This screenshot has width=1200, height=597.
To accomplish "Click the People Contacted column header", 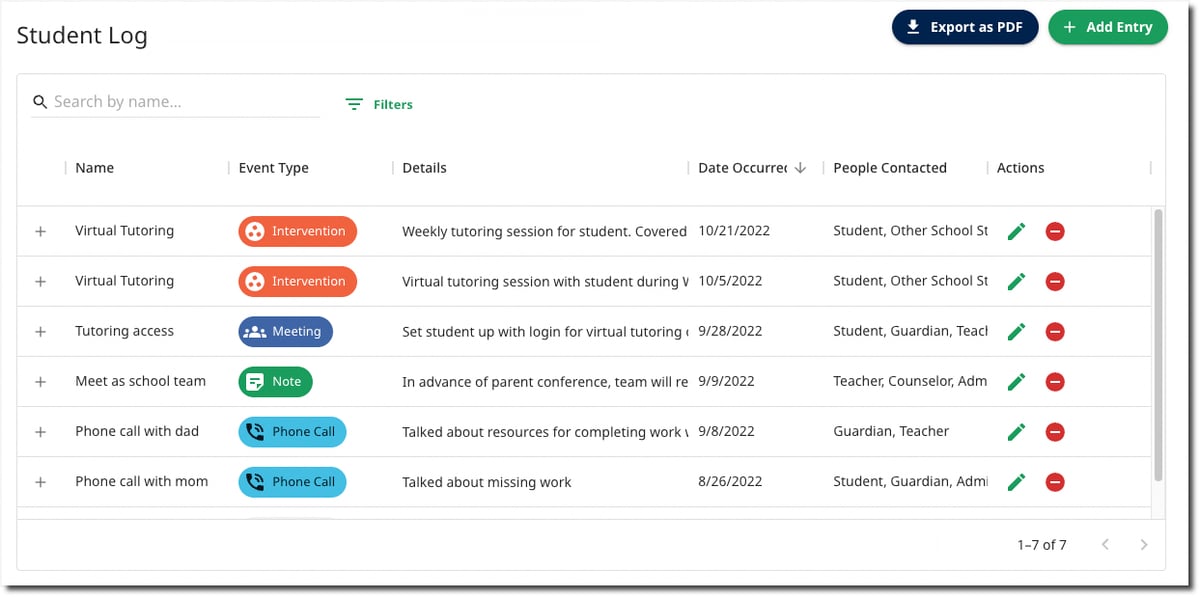I will (x=889, y=167).
